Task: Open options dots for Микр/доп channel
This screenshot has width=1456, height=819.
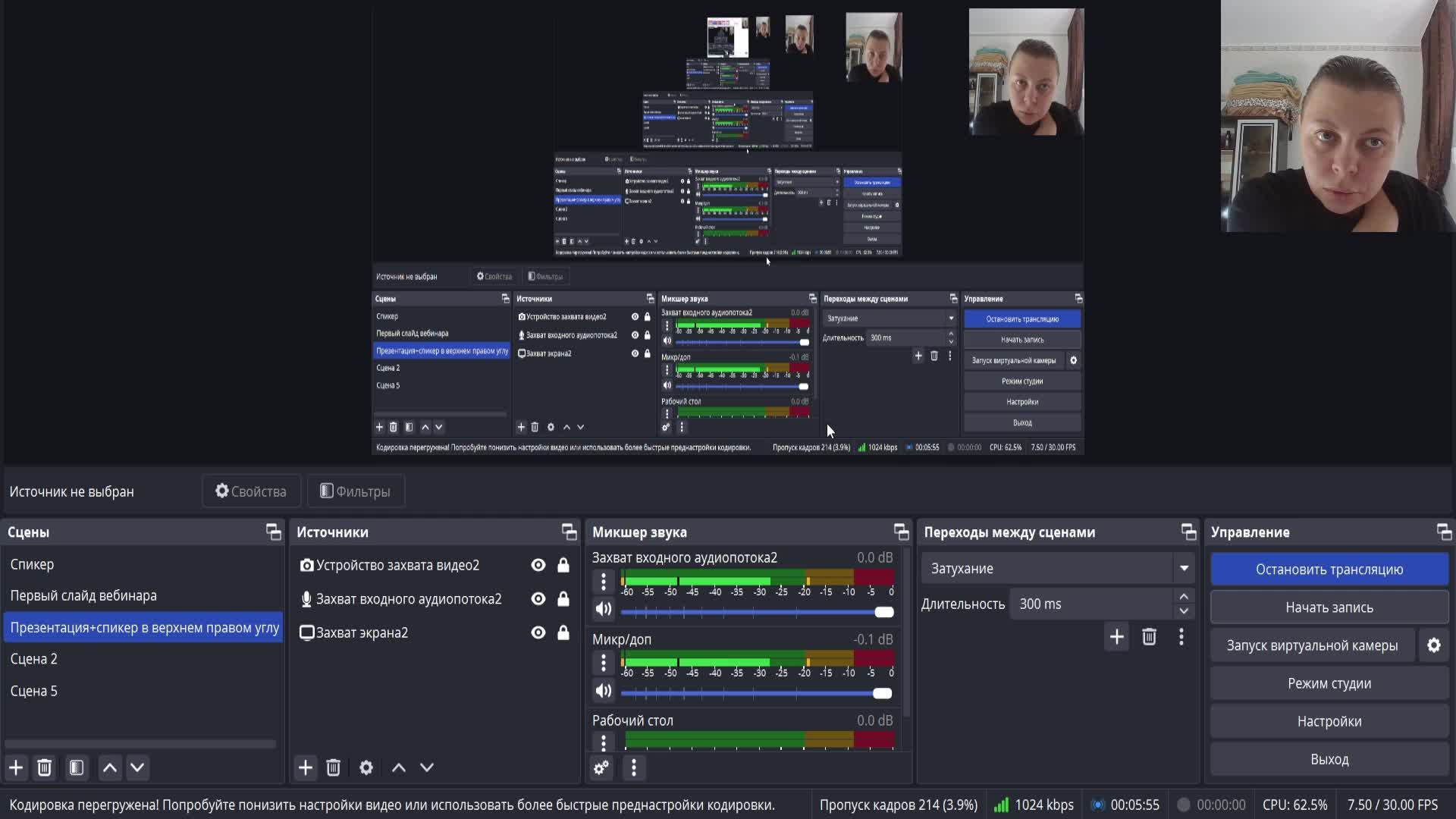Action: (x=604, y=663)
